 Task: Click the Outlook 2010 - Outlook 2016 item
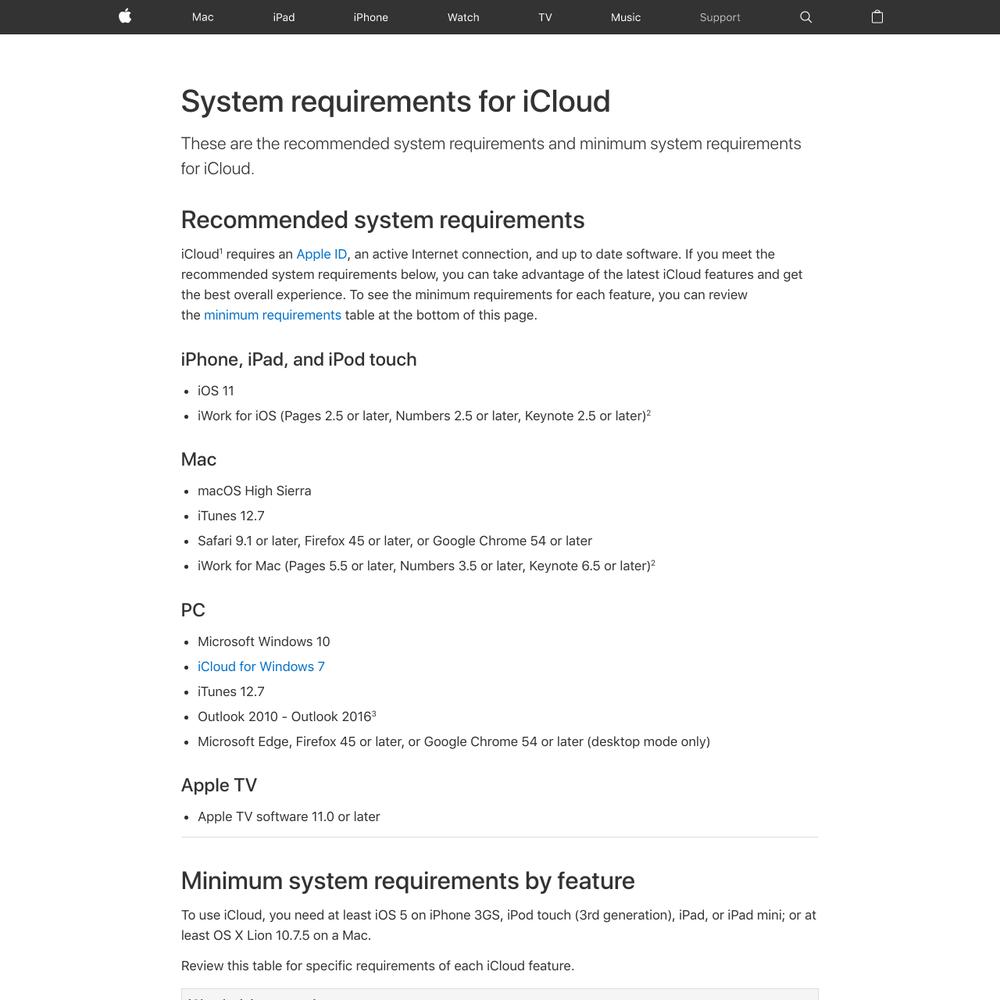pyautogui.click(x=287, y=716)
